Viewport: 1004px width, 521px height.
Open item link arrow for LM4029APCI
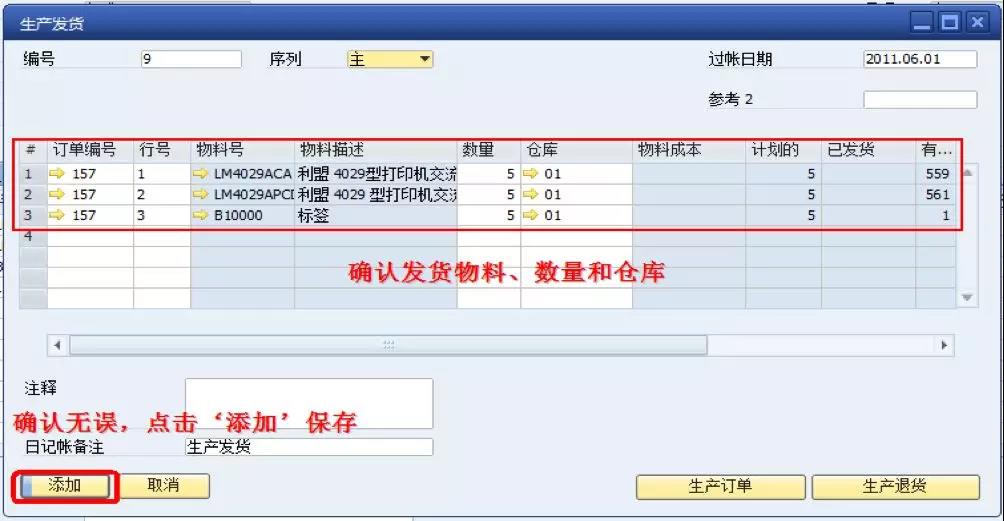coord(201,194)
